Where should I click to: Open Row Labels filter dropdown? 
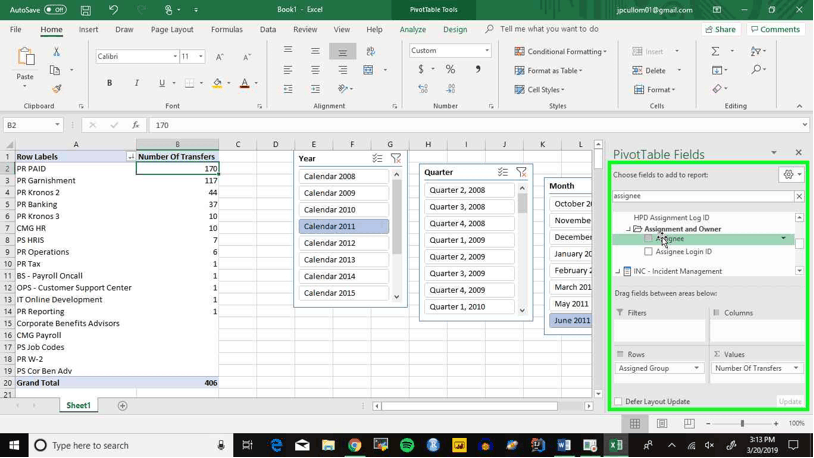click(130, 156)
